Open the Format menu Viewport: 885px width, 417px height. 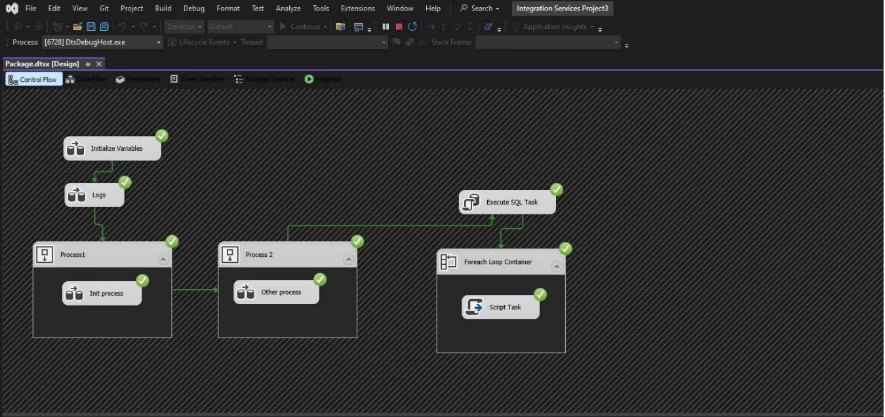228,8
